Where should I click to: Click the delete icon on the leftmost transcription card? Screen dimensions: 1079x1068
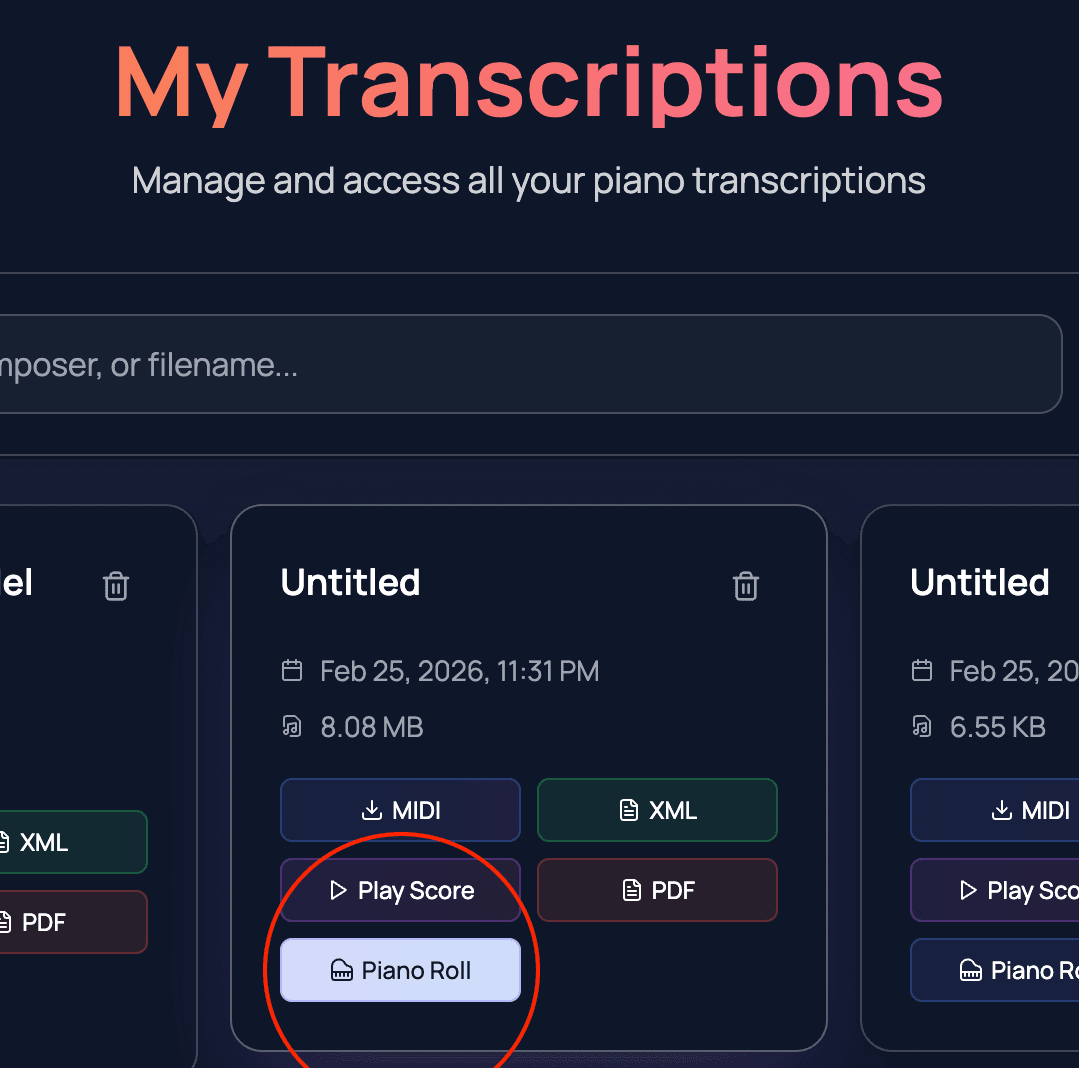115,586
